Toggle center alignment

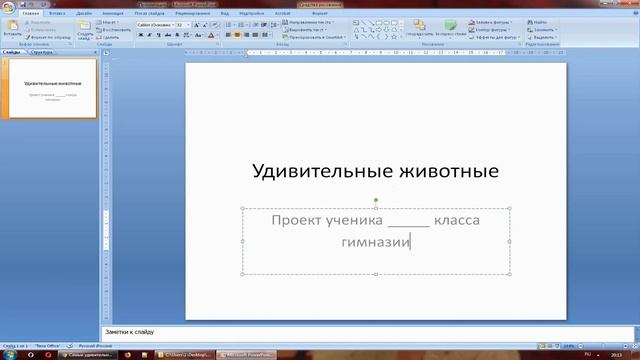click(x=237, y=35)
